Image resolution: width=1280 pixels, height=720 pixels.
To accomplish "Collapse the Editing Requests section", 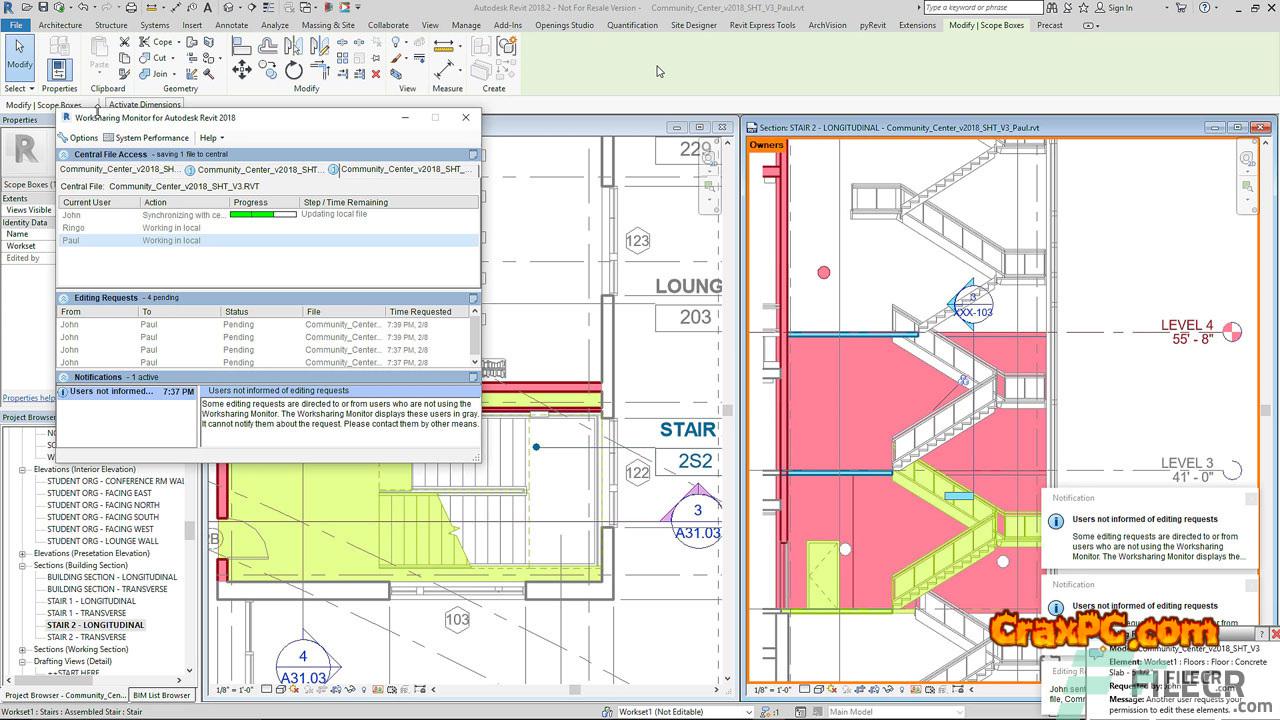I will [x=64, y=298].
